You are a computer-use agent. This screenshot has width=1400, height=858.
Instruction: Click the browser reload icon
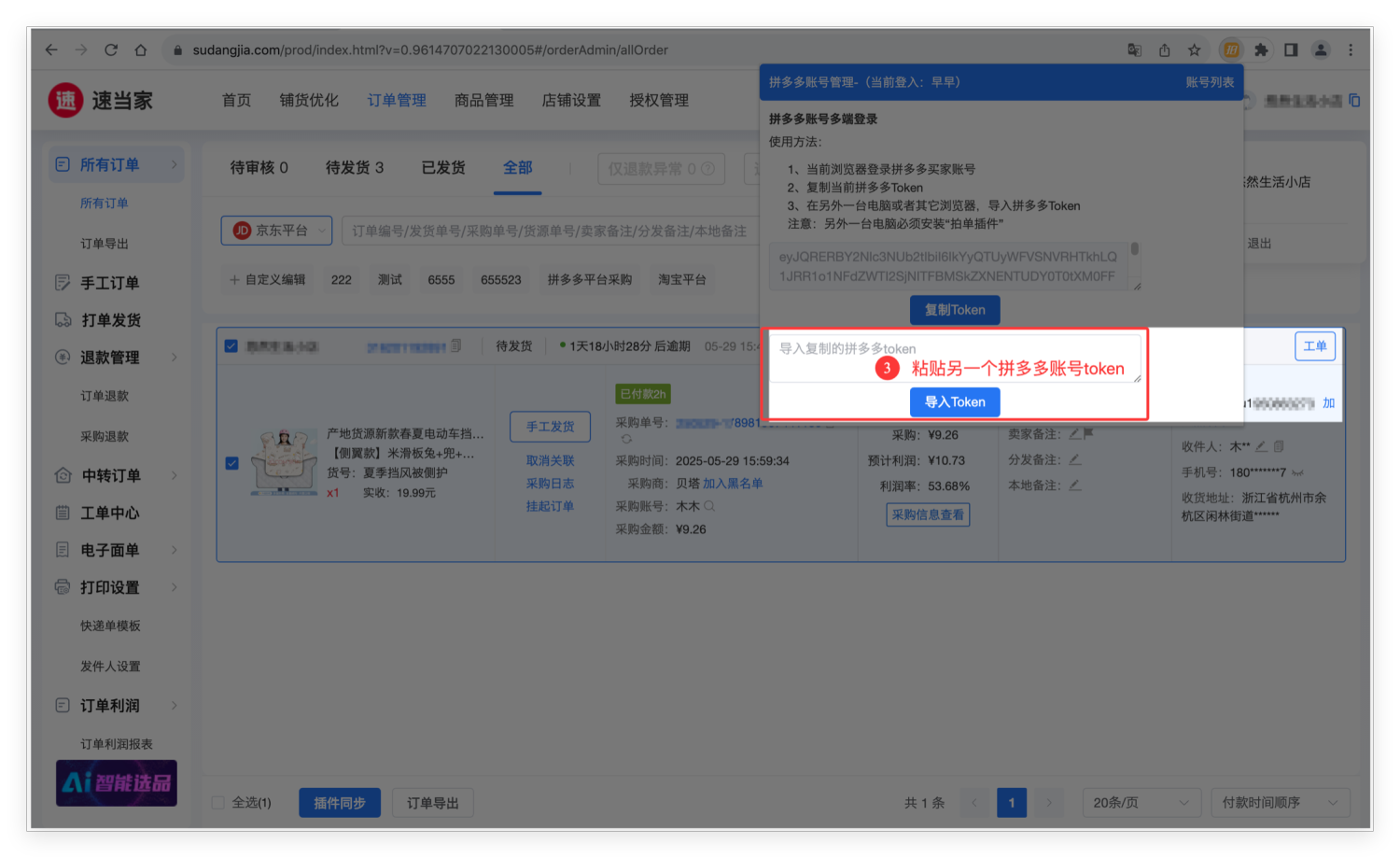click(111, 50)
